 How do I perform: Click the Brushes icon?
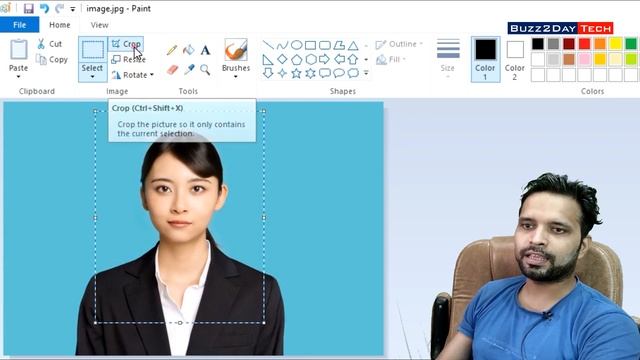[x=236, y=50]
